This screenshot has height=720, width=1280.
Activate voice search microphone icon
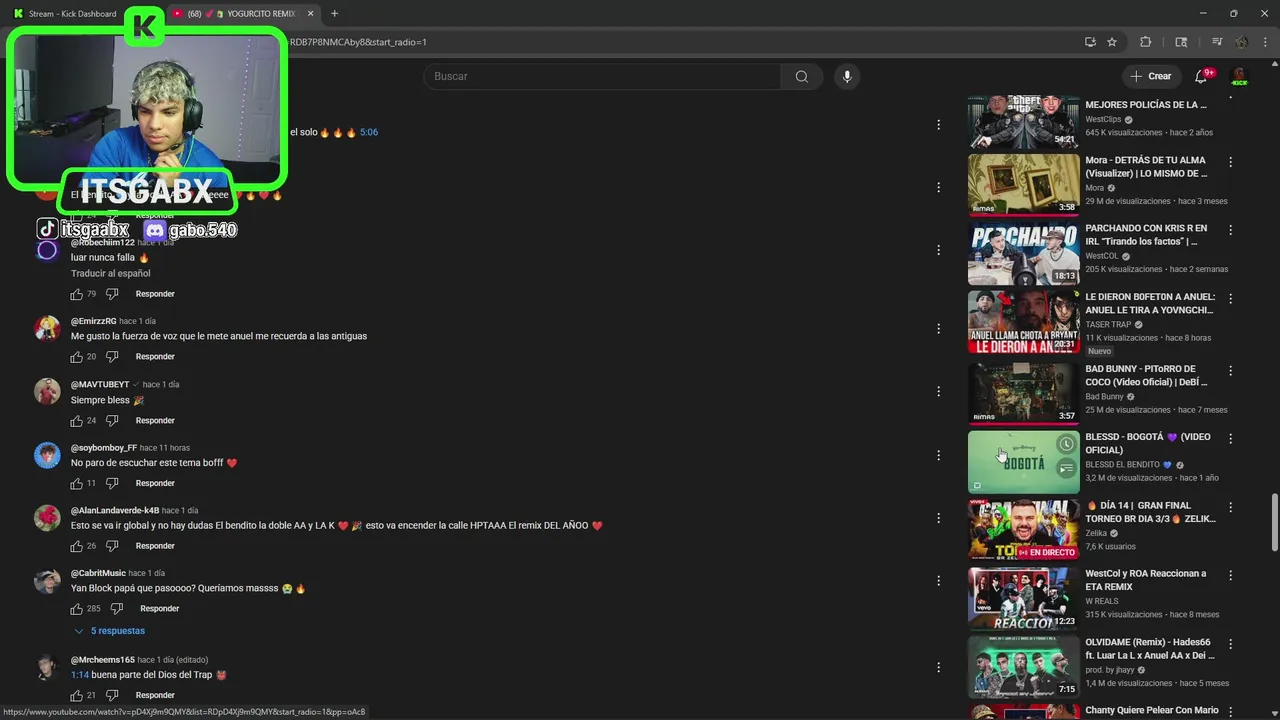[847, 76]
